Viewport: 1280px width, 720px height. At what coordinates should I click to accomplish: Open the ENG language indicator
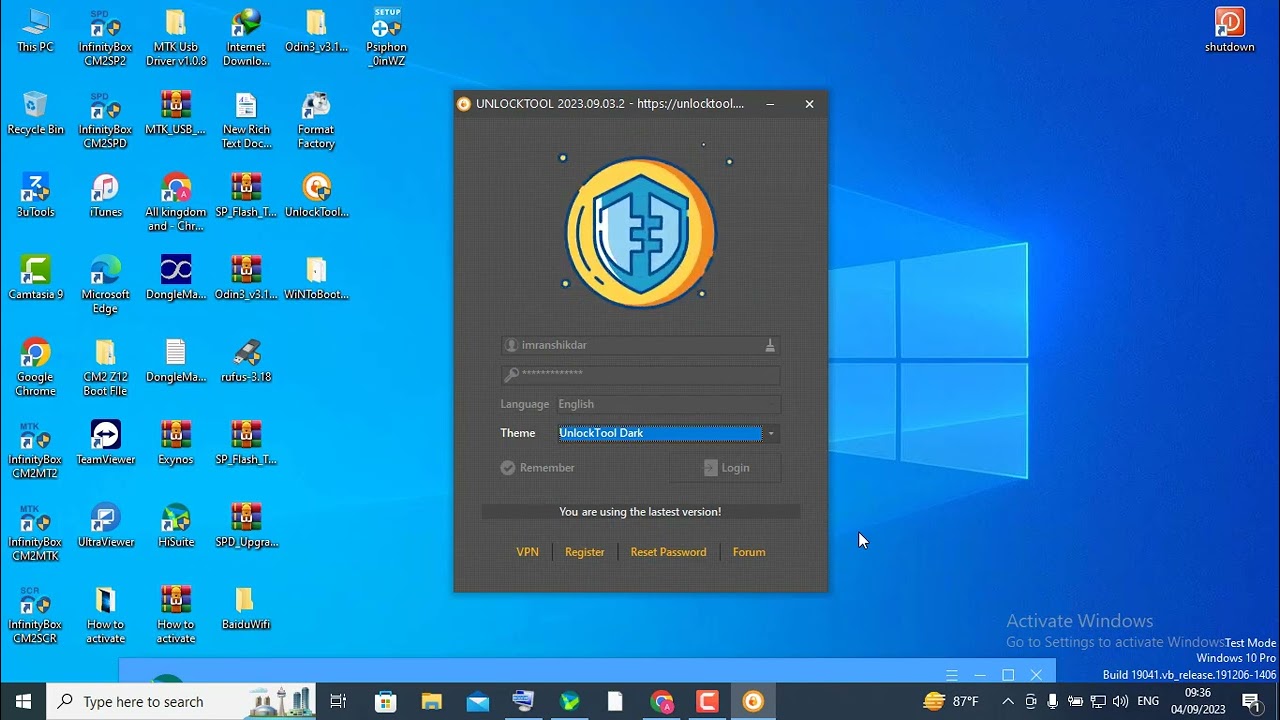[1148, 702]
